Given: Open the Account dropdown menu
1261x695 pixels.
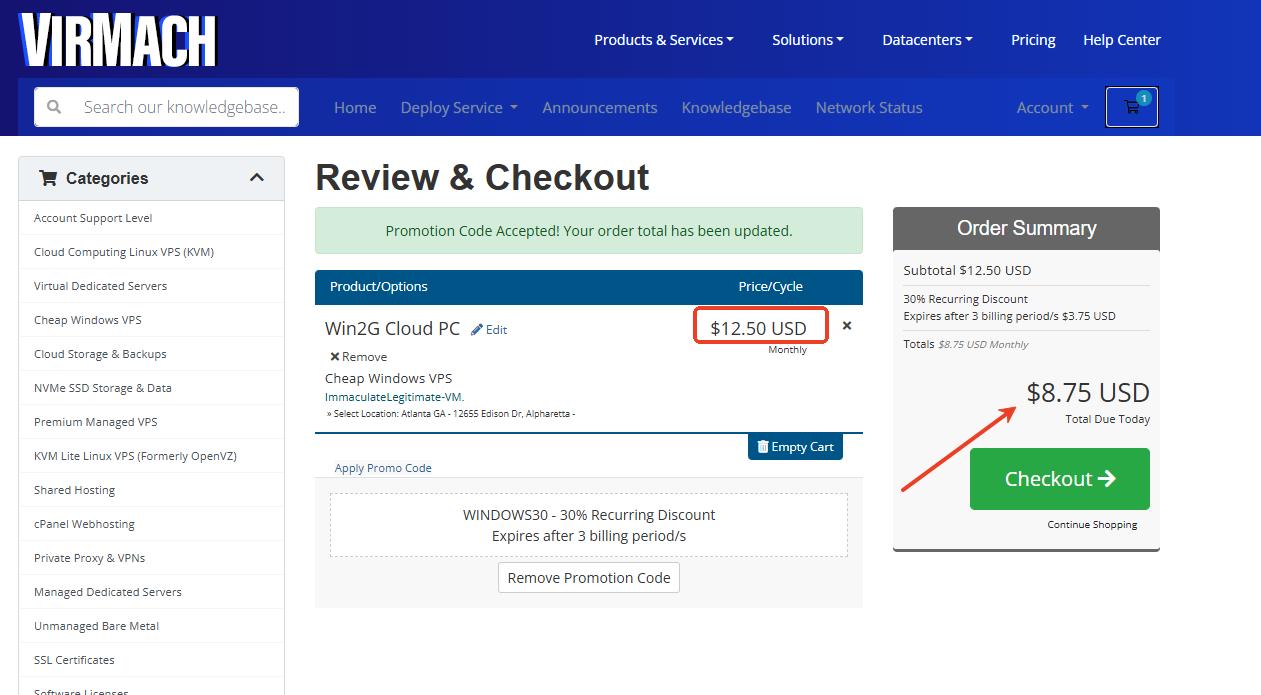Looking at the screenshot, I should click(1052, 108).
